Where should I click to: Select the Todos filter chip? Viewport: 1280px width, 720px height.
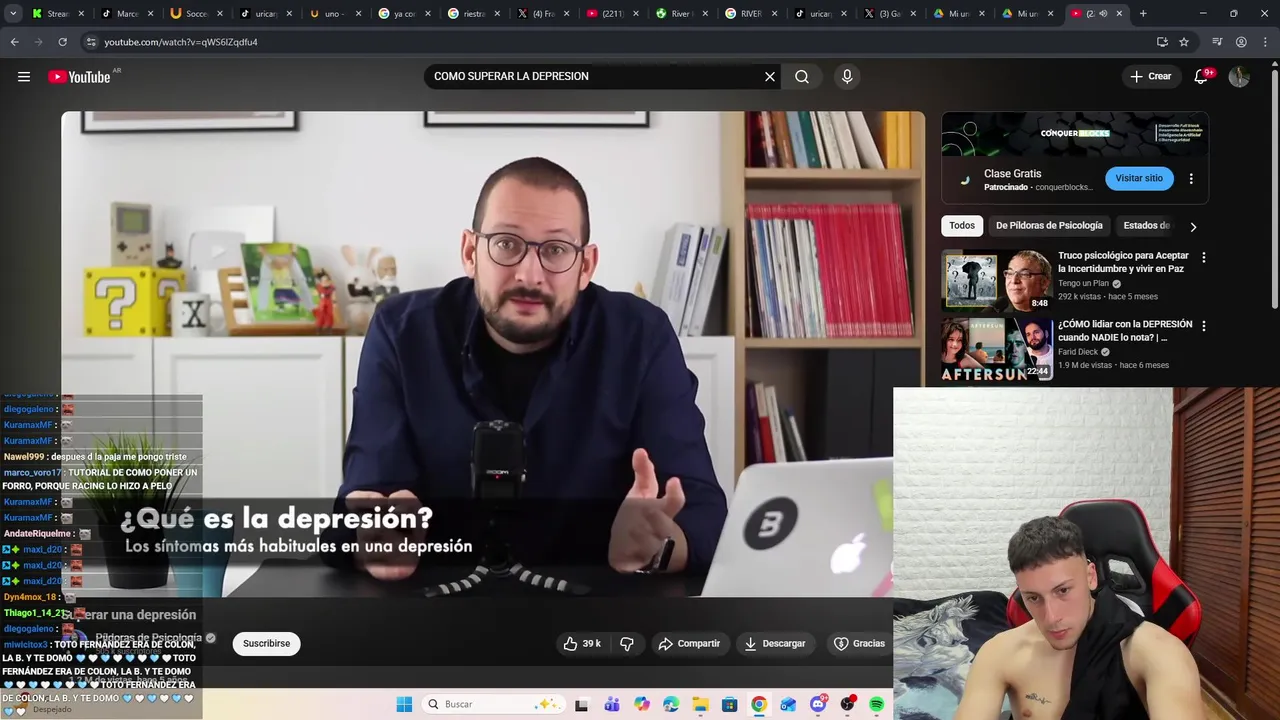point(962,226)
